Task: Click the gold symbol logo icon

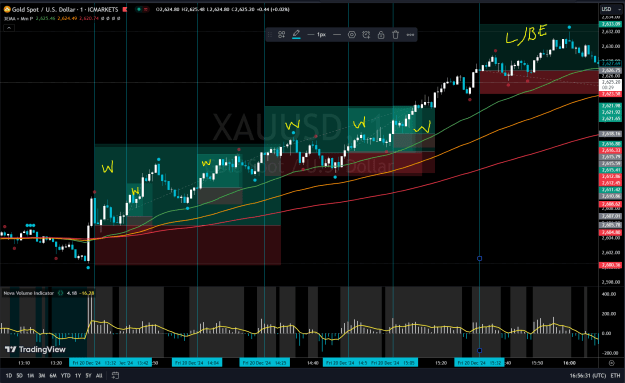Action: (7, 9)
